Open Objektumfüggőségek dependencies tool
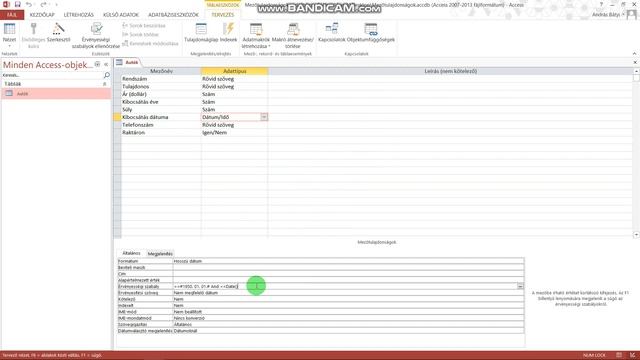The width and height of the screenshot is (640, 360). 371,33
